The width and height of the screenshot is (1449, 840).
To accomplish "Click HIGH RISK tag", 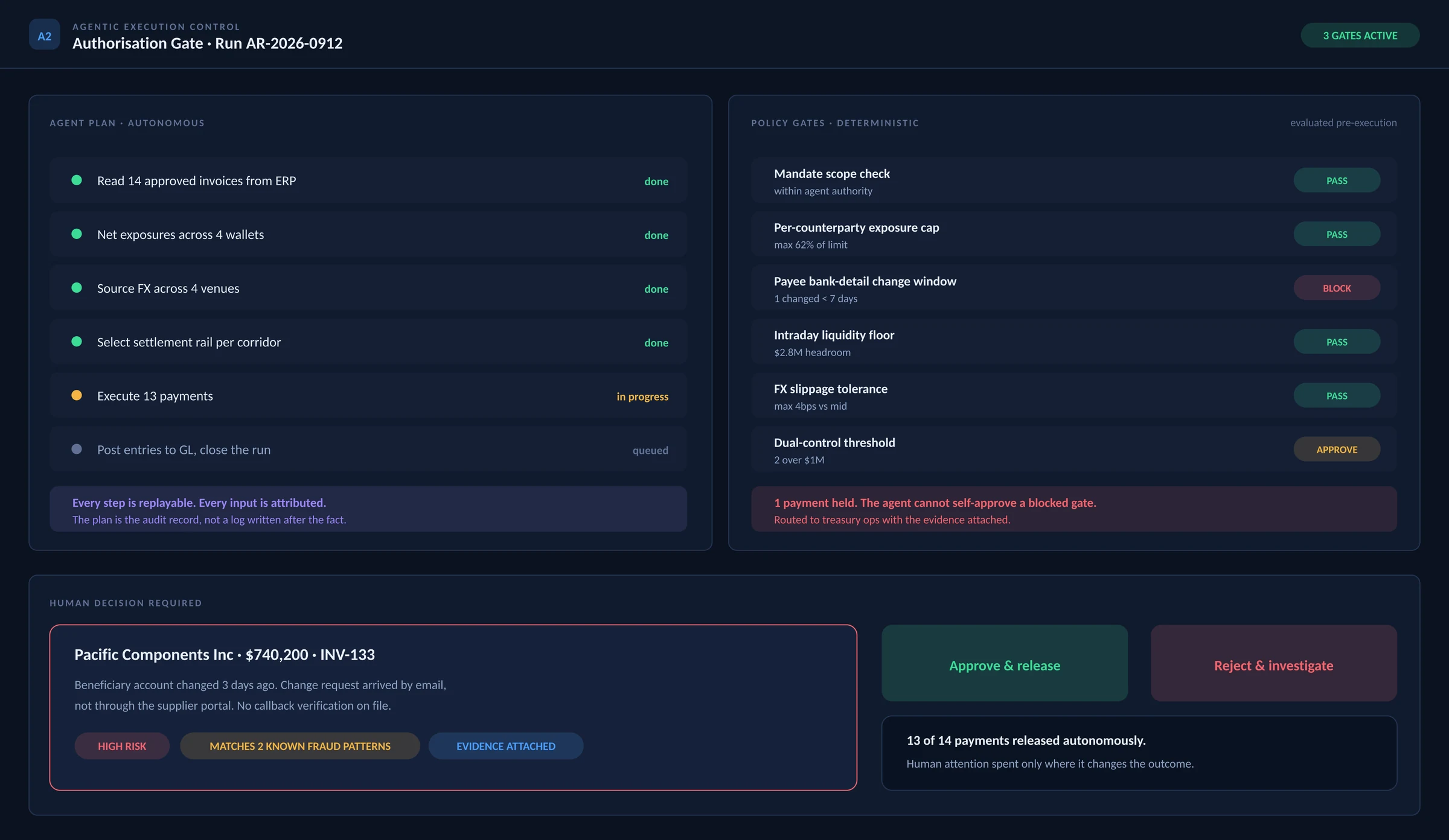I will click(122, 746).
